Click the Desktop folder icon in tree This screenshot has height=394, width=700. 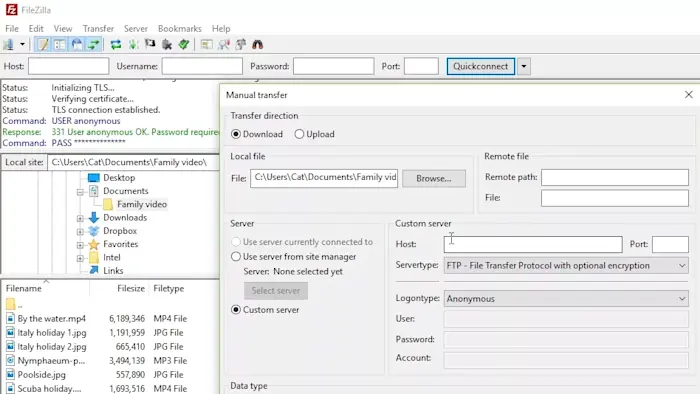(94, 178)
